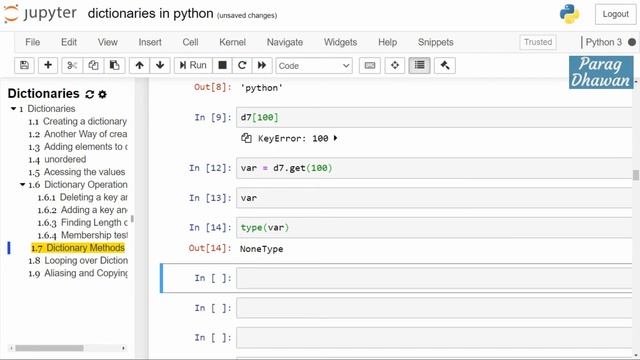Paste cells below icon

[x=115, y=65]
